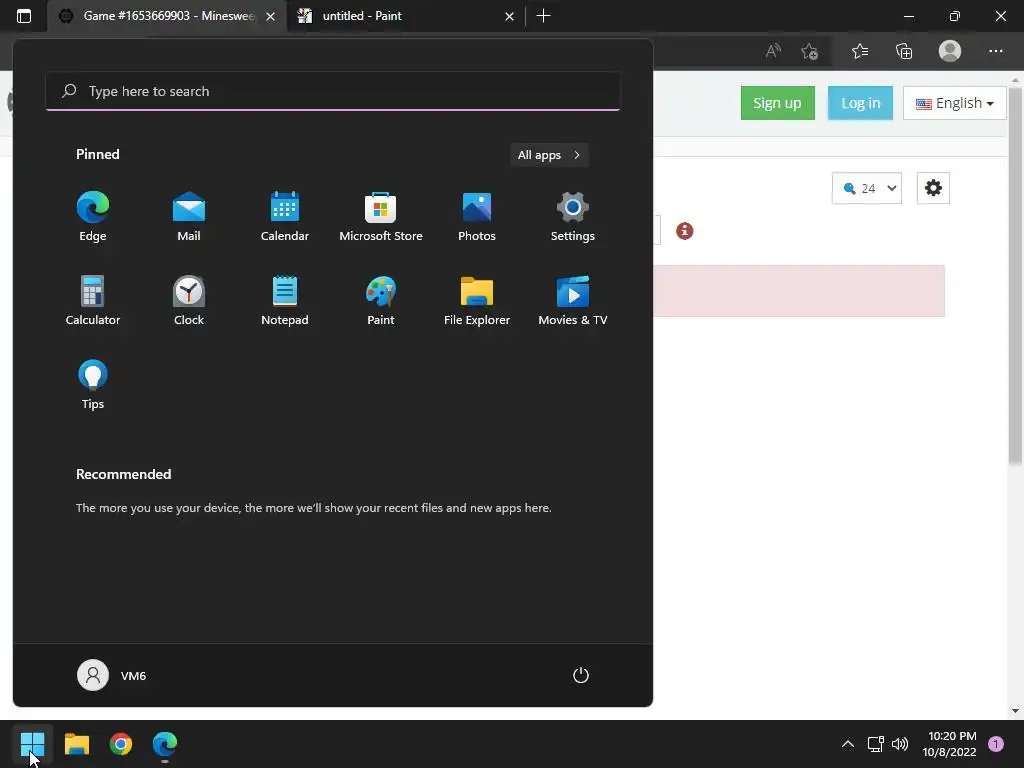Open a new browser tab
1024x768 pixels.
[x=543, y=16]
